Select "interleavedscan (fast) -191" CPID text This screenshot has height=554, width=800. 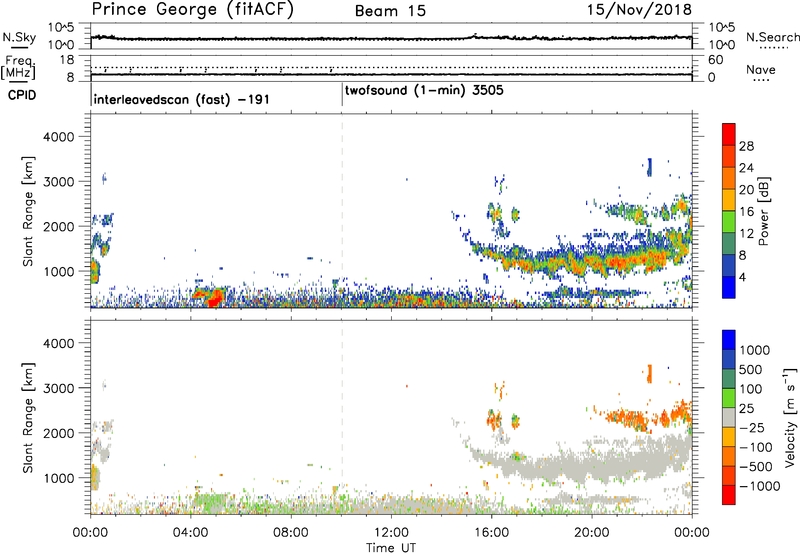pyautogui.click(x=182, y=99)
